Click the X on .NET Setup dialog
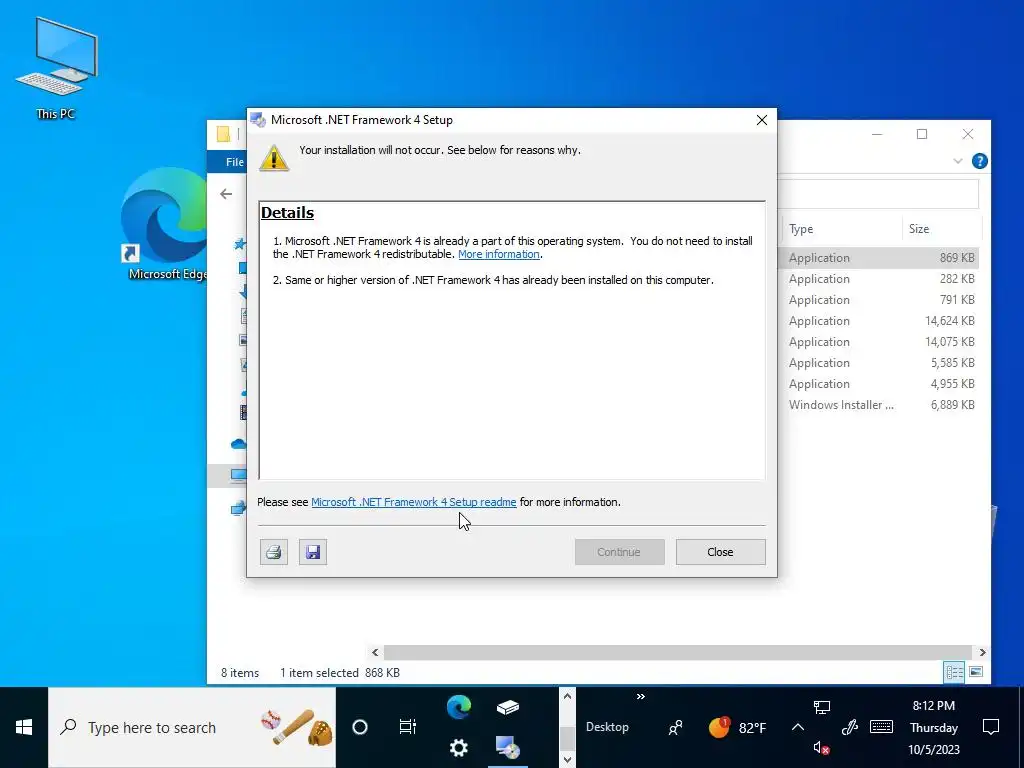This screenshot has height=768, width=1024. click(761, 120)
